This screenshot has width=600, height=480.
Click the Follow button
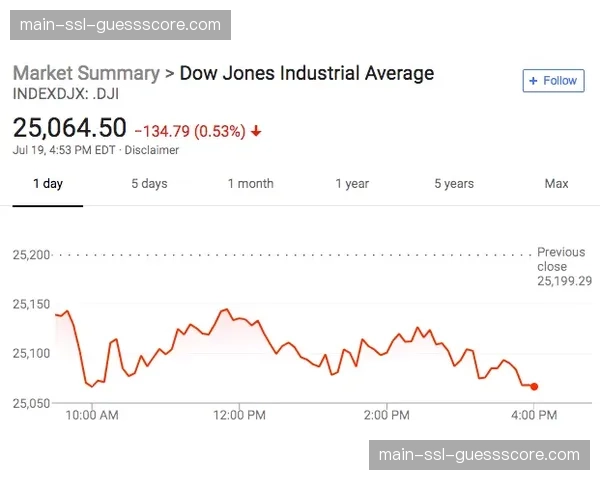tap(553, 81)
